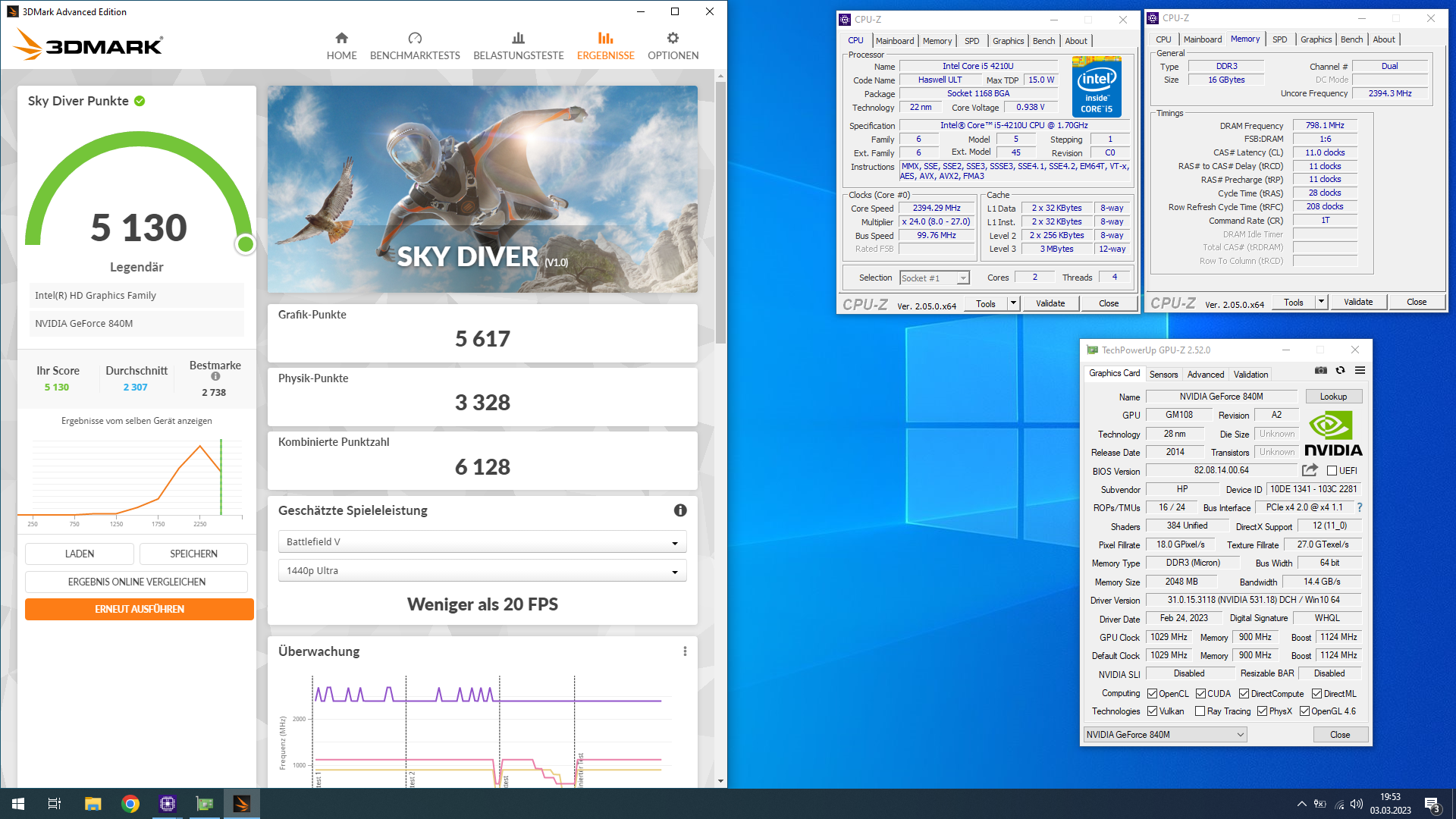Open the NVIDIA GeForce 840M GPU selector dropdown
This screenshot has width=1456, height=819.
pos(1165,735)
